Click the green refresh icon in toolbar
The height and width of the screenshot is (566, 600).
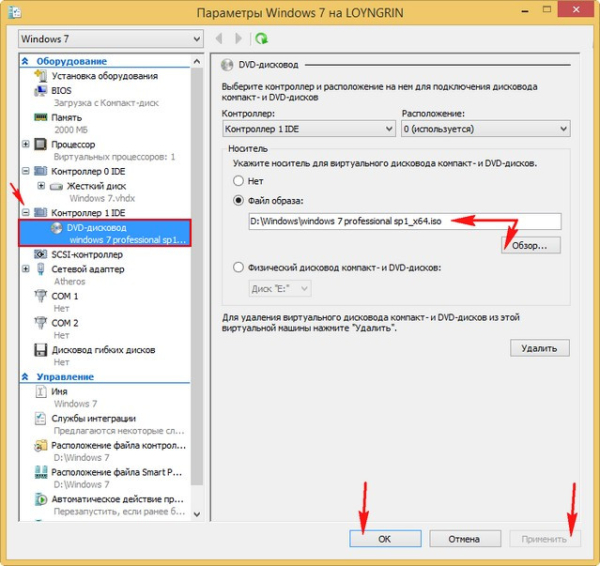click(x=262, y=39)
